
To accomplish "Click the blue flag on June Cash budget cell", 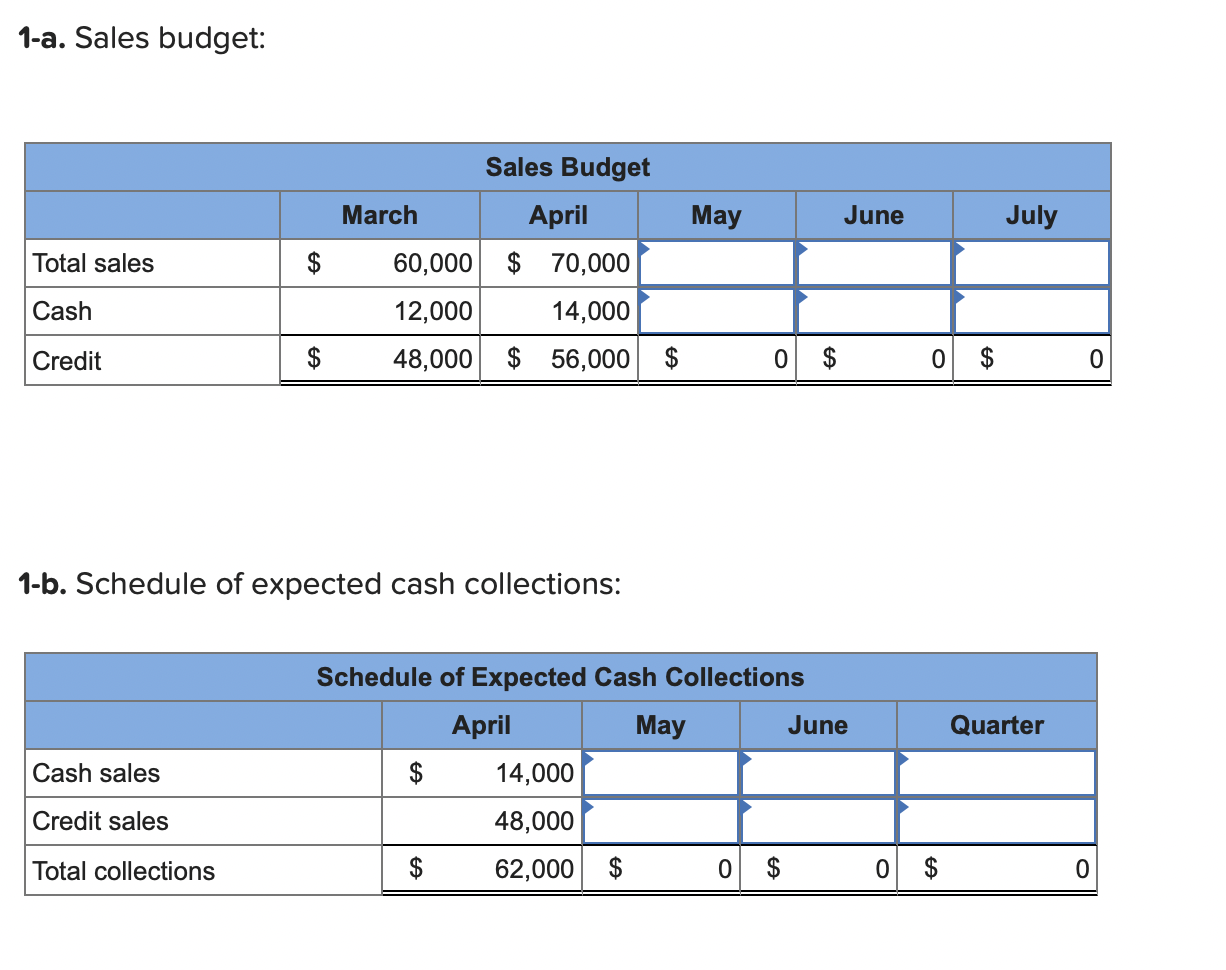I will 801,297.
